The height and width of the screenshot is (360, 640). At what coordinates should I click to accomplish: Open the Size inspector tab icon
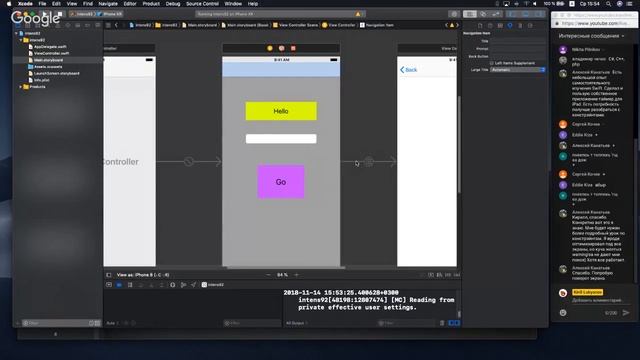[520, 25]
